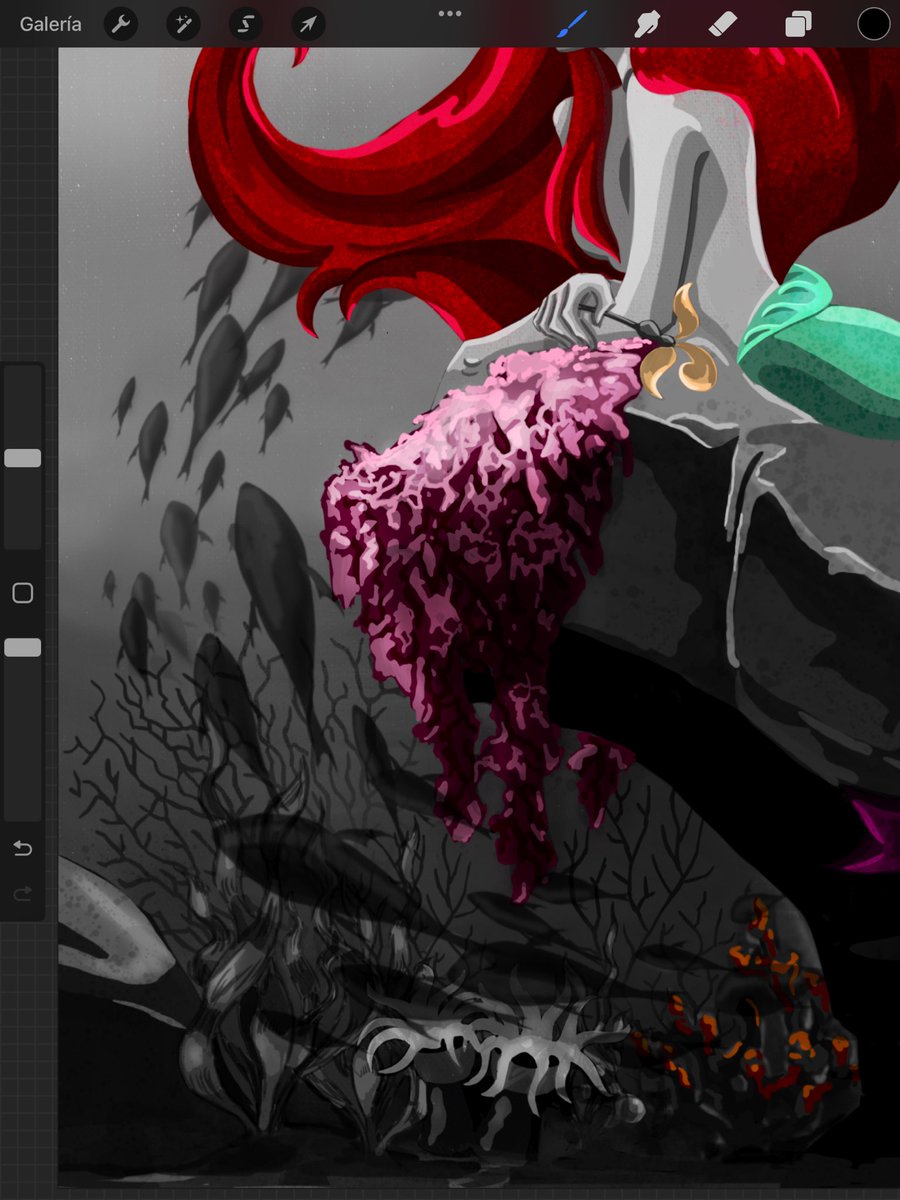Open the Galería gallery view

tap(50, 24)
